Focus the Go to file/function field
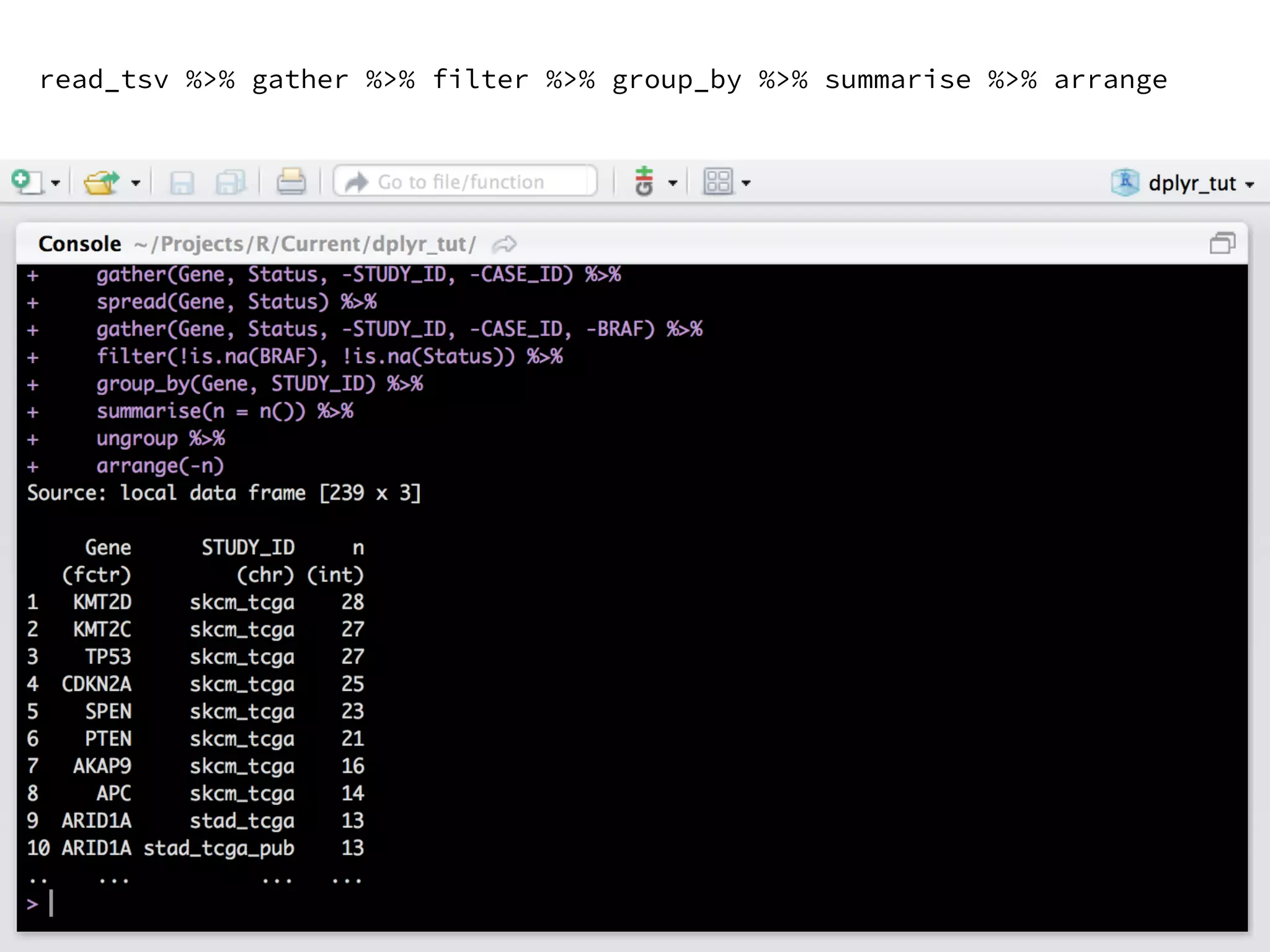Viewport: 1270px width, 952px height. click(x=465, y=182)
